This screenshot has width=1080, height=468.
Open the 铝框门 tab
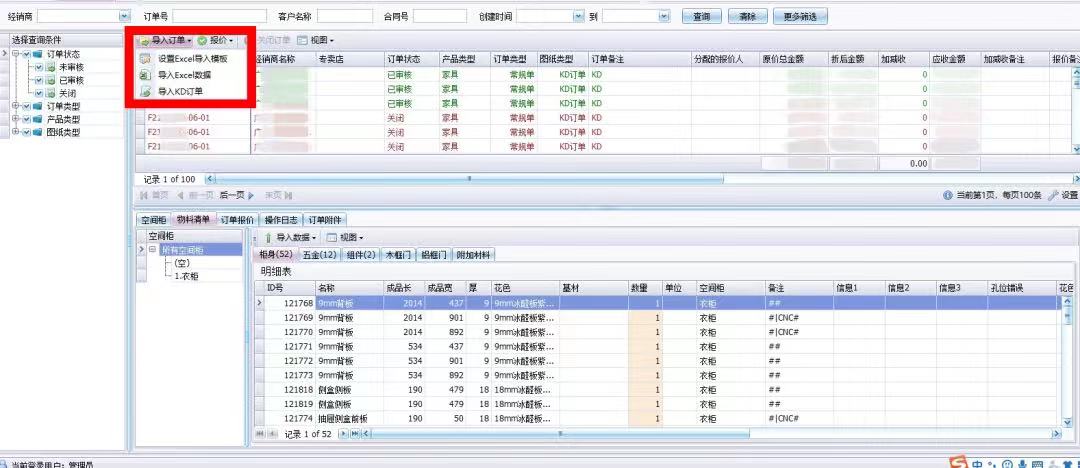click(434, 255)
